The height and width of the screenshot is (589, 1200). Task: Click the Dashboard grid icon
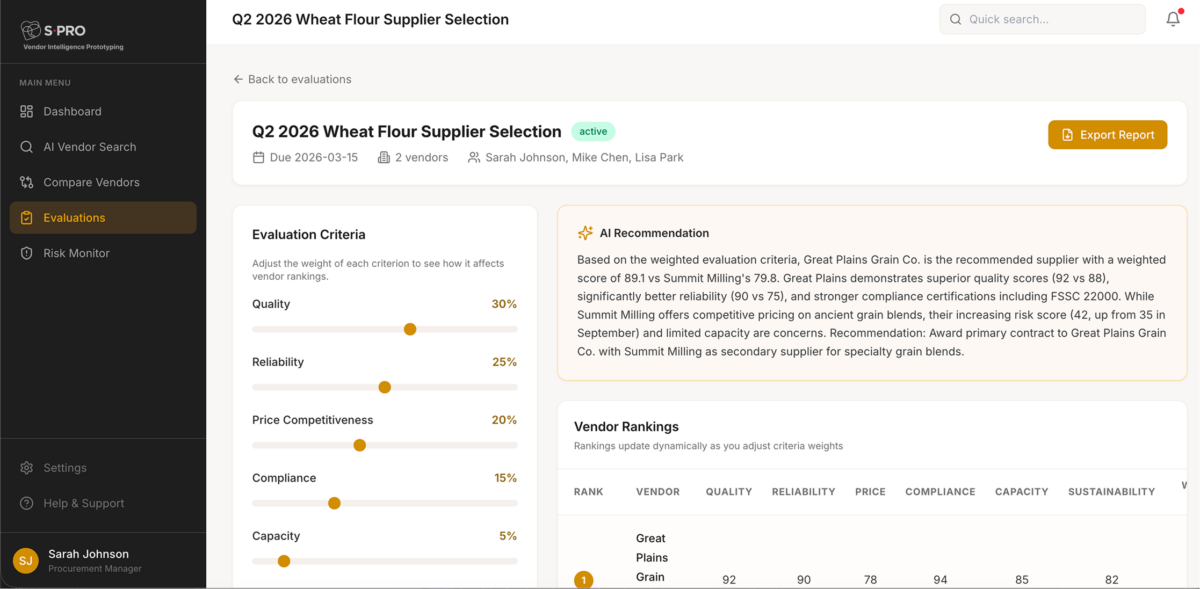pyautogui.click(x=27, y=112)
